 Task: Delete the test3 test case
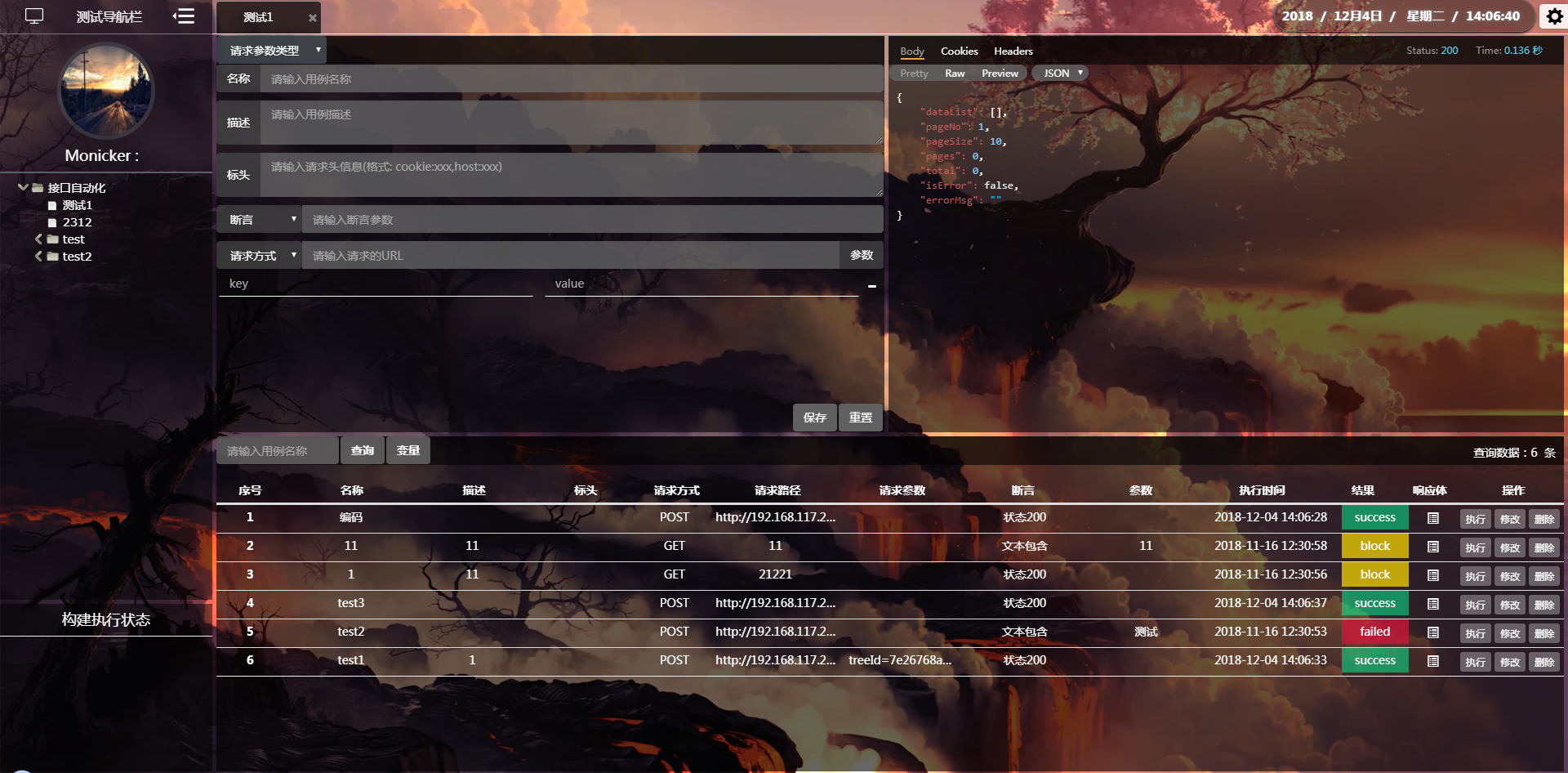tap(1544, 605)
